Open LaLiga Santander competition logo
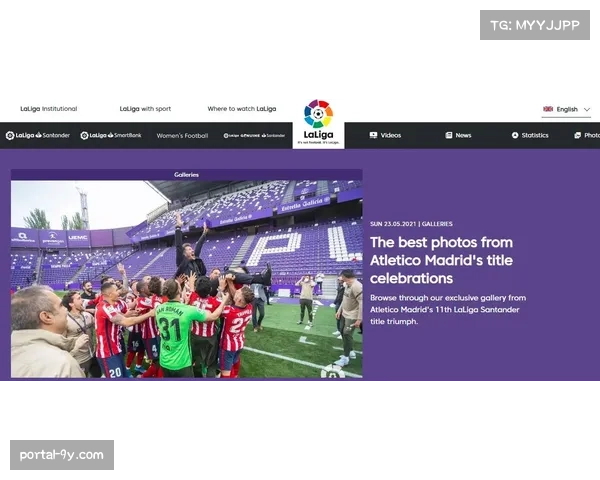 point(38,135)
